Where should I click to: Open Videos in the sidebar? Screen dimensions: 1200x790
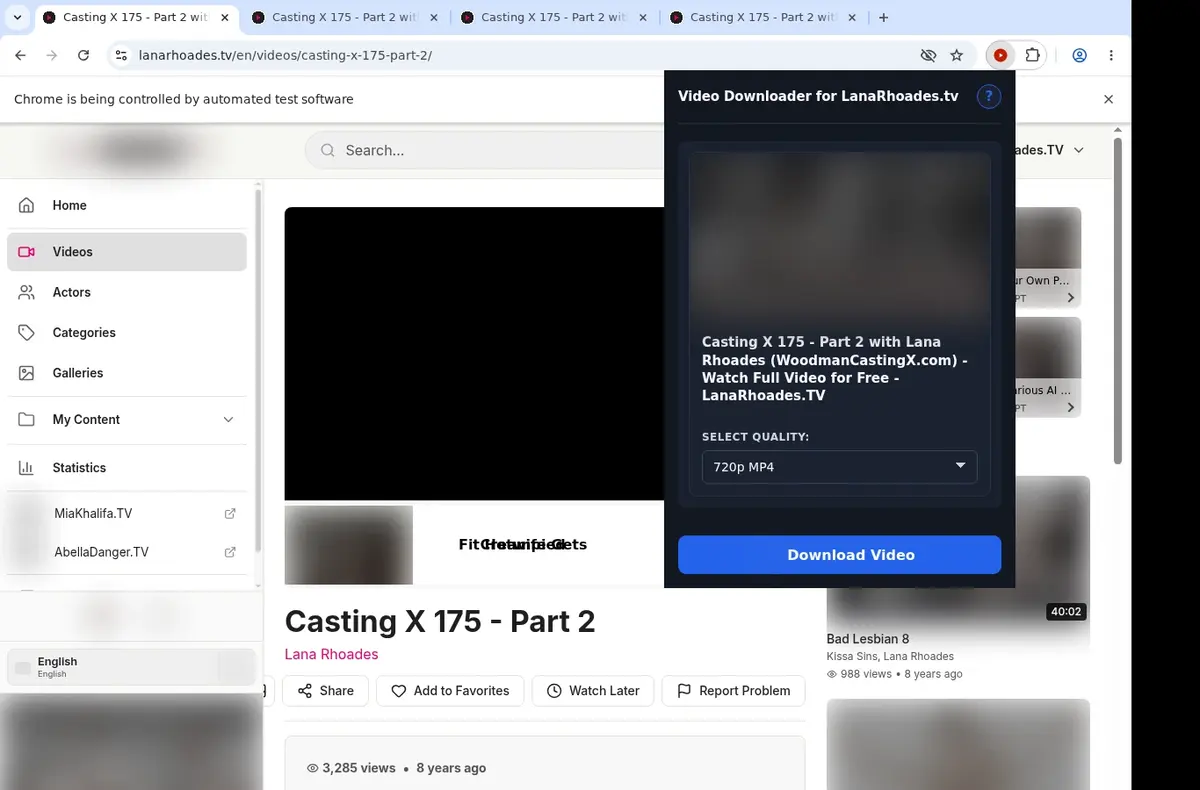tap(127, 252)
